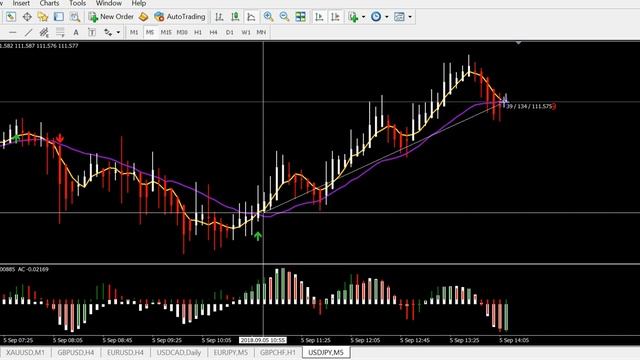Screen dimensions: 640x360
Task: Open MetaEditor yellow book icon
Action: point(143,17)
